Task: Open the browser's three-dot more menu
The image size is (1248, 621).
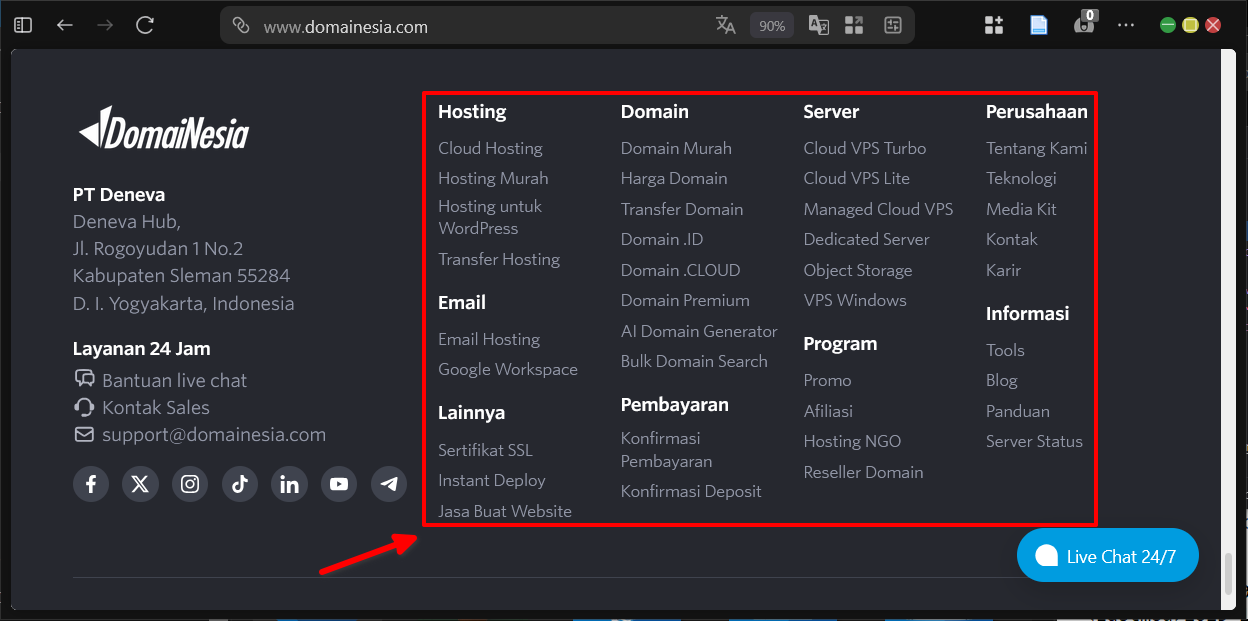Action: 1126,24
